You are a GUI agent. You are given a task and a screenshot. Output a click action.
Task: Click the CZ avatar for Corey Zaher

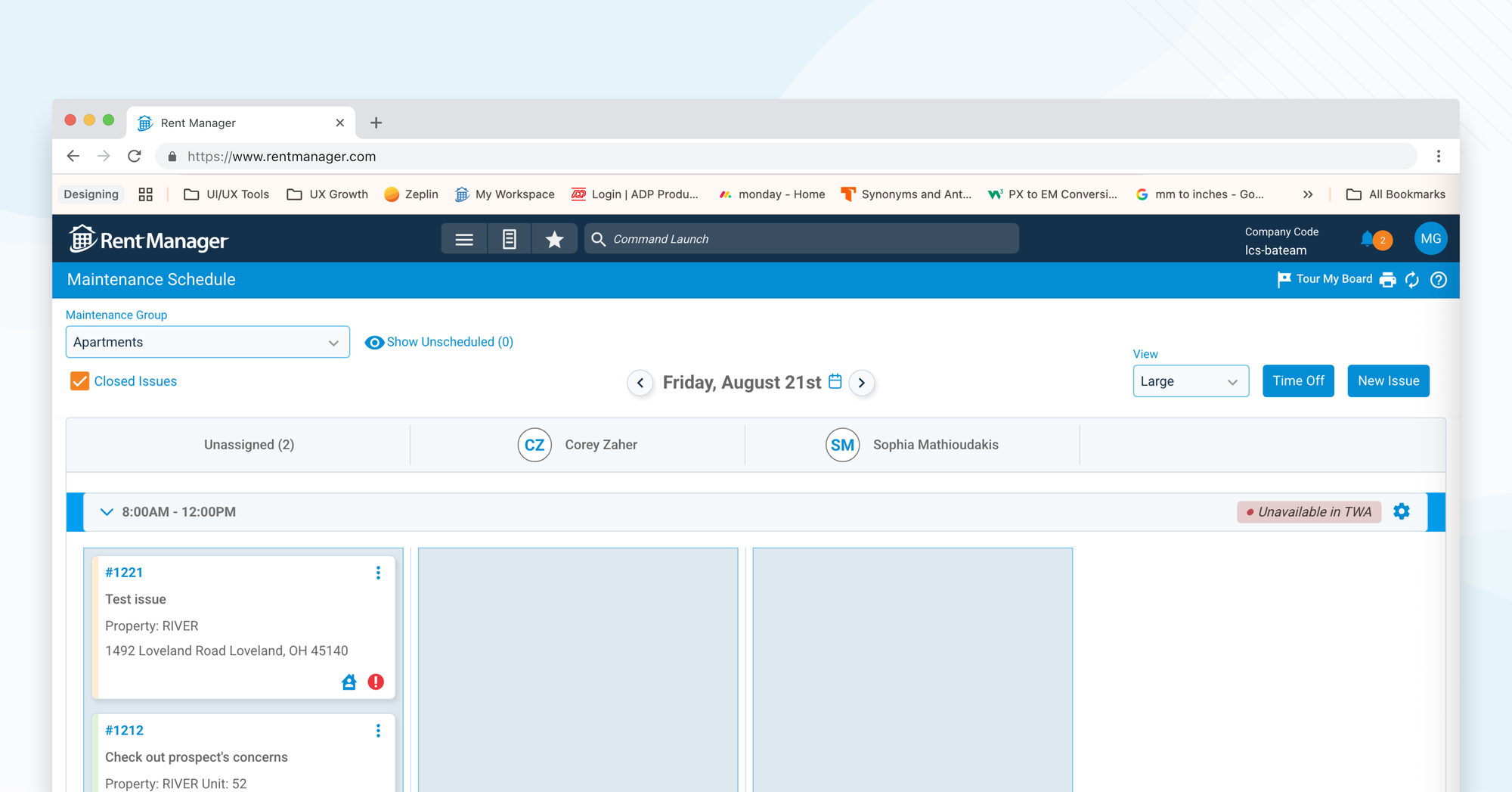(534, 445)
